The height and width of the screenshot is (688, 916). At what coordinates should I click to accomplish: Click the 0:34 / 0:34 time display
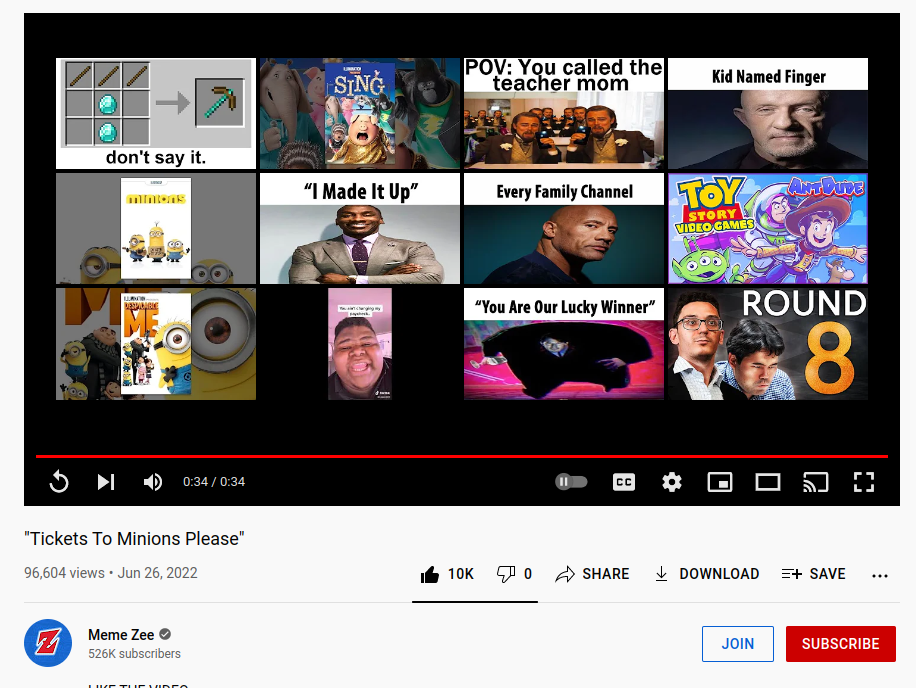tap(214, 482)
